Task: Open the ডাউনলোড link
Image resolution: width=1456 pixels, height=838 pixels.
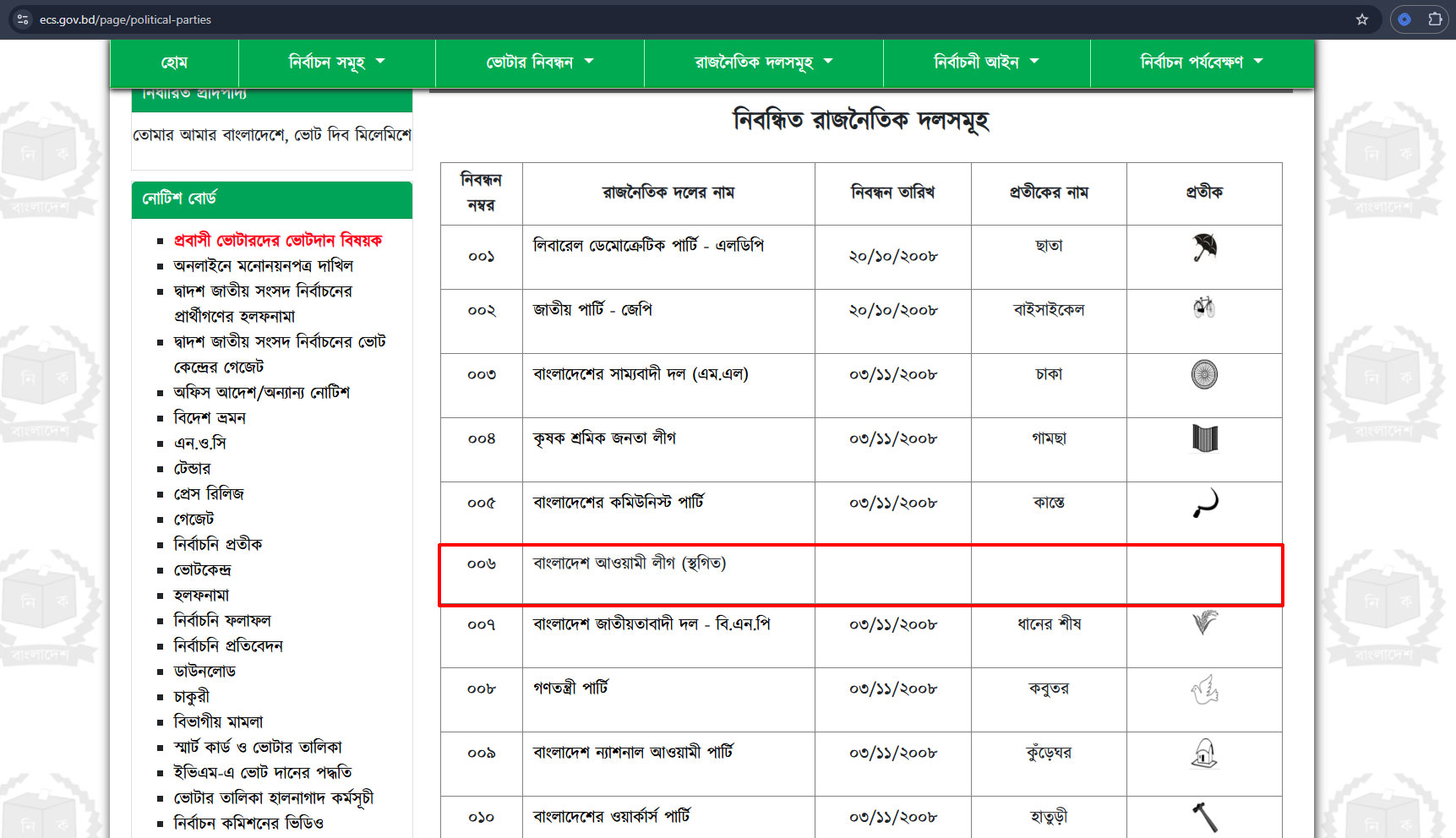Action: pyautogui.click(x=204, y=672)
